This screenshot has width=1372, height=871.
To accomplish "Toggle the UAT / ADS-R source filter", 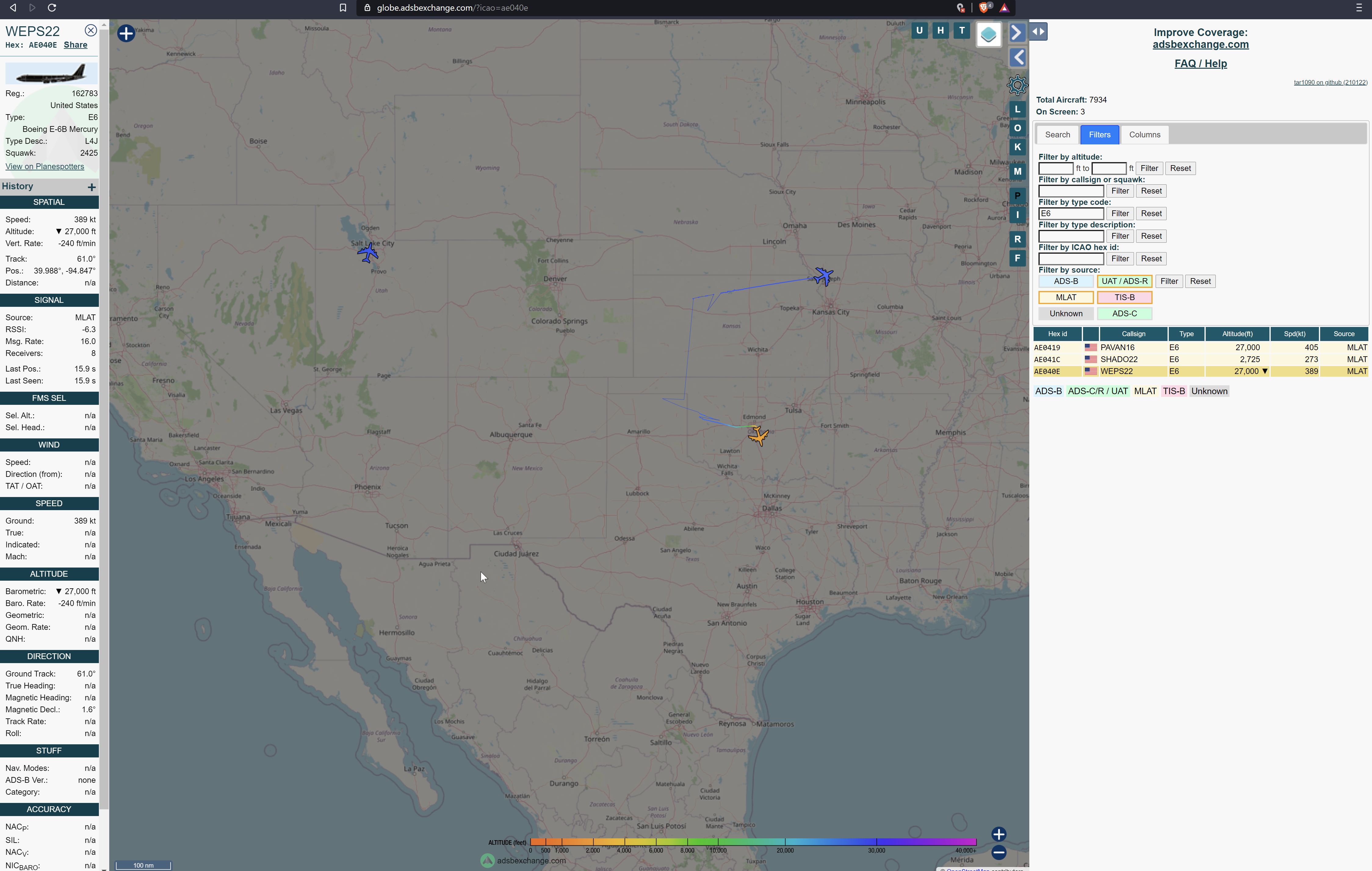I will click(x=1124, y=281).
